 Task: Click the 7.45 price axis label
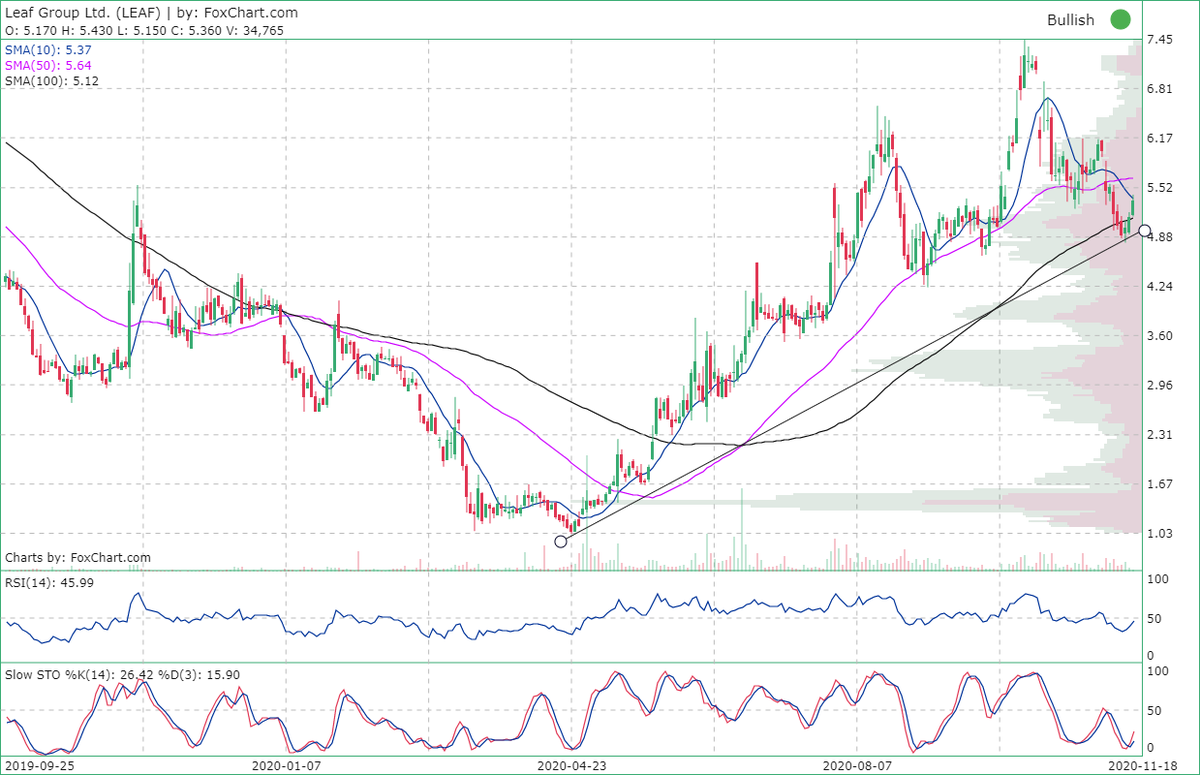pos(1161,40)
